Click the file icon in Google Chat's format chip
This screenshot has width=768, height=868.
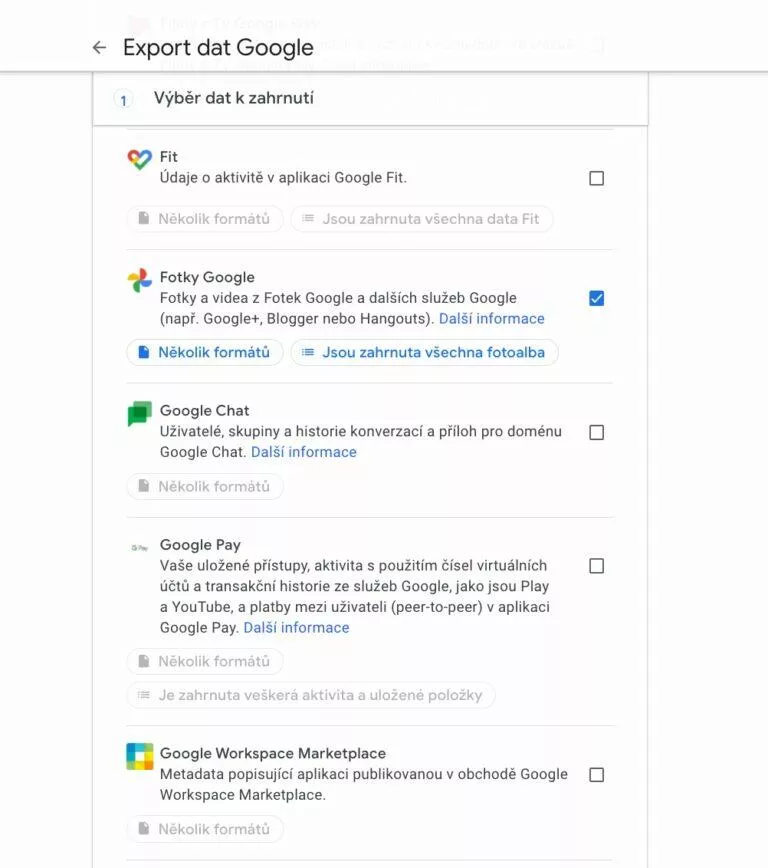(142, 486)
